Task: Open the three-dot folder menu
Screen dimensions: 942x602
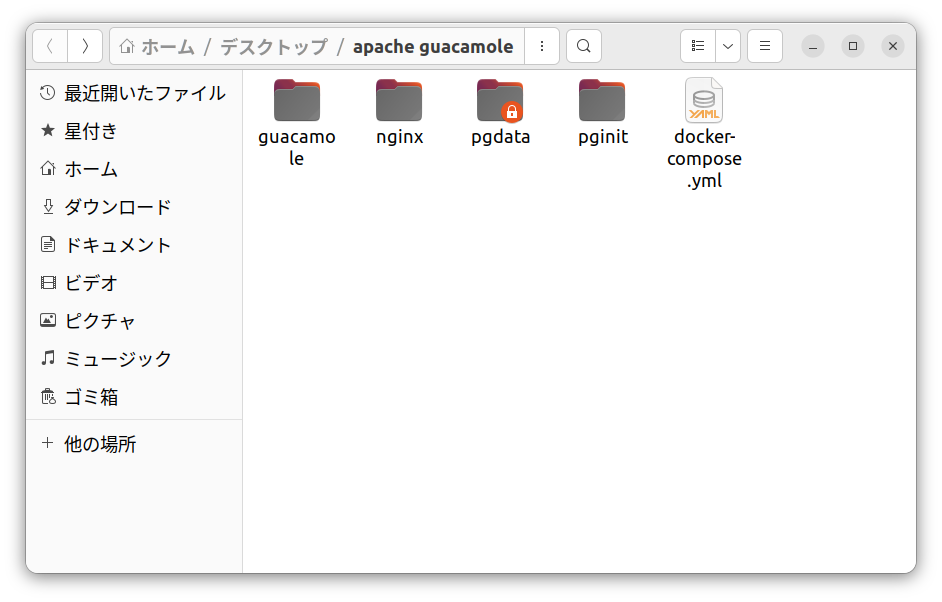Action: point(542,46)
